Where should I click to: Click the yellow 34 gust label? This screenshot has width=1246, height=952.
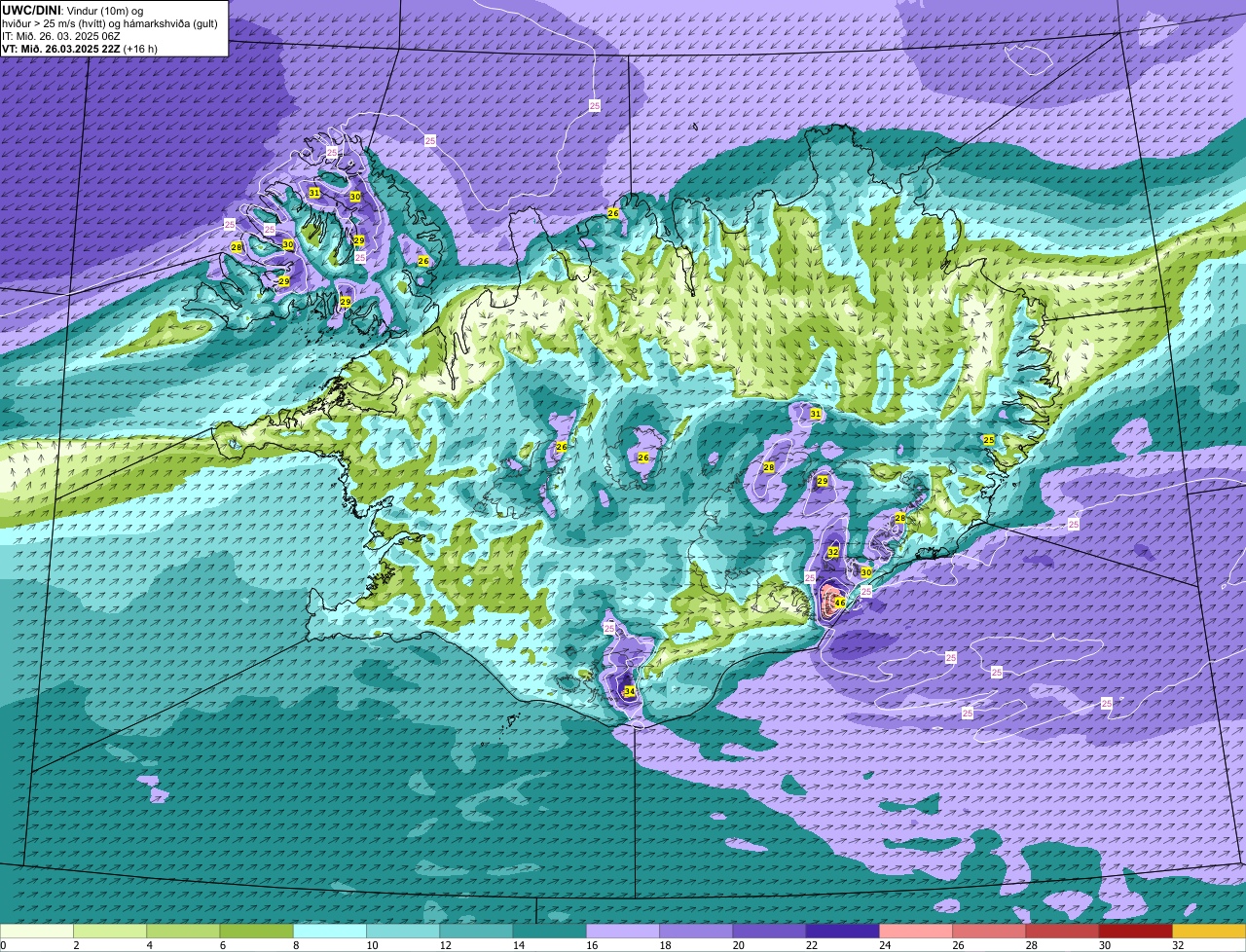point(630,691)
